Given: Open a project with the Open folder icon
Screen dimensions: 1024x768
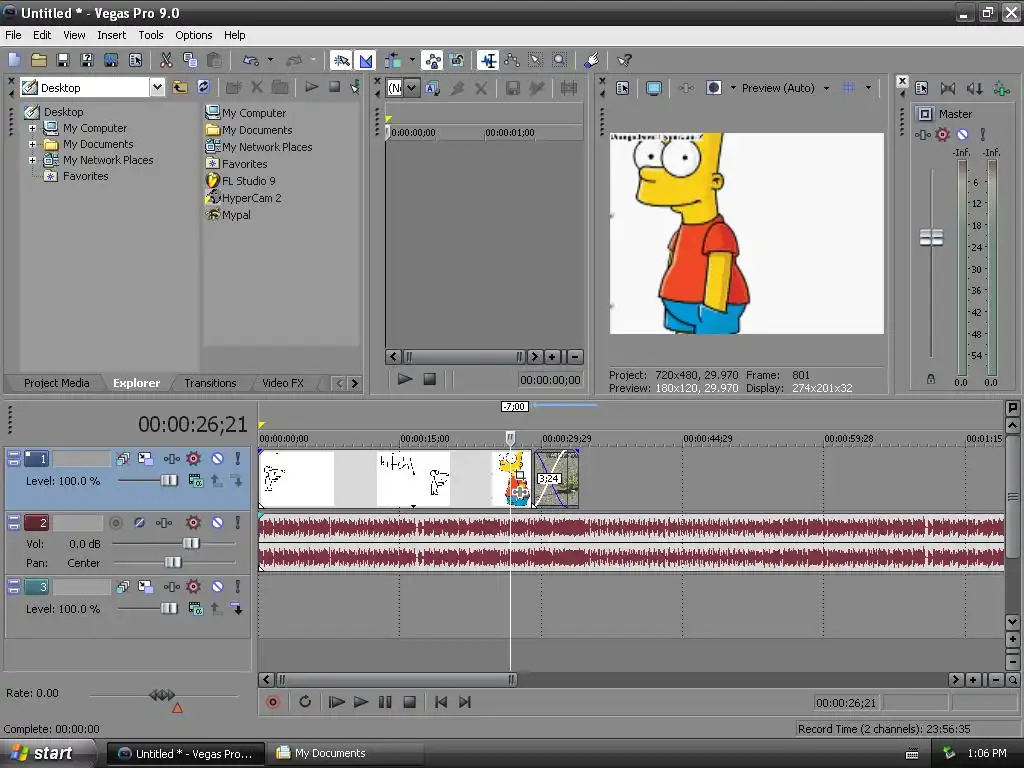Looking at the screenshot, I should tap(39, 61).
